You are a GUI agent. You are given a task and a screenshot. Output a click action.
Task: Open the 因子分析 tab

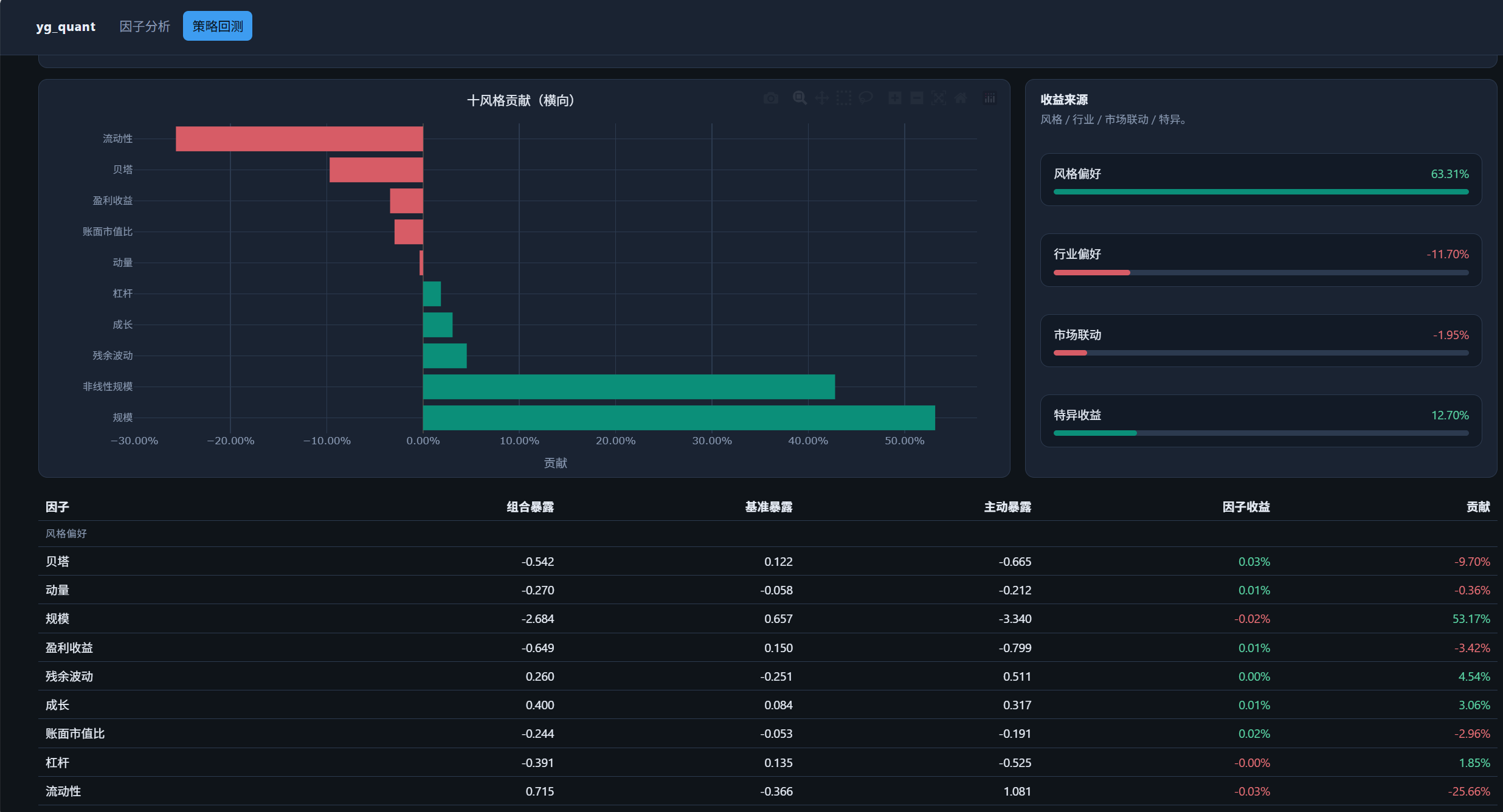145,26
